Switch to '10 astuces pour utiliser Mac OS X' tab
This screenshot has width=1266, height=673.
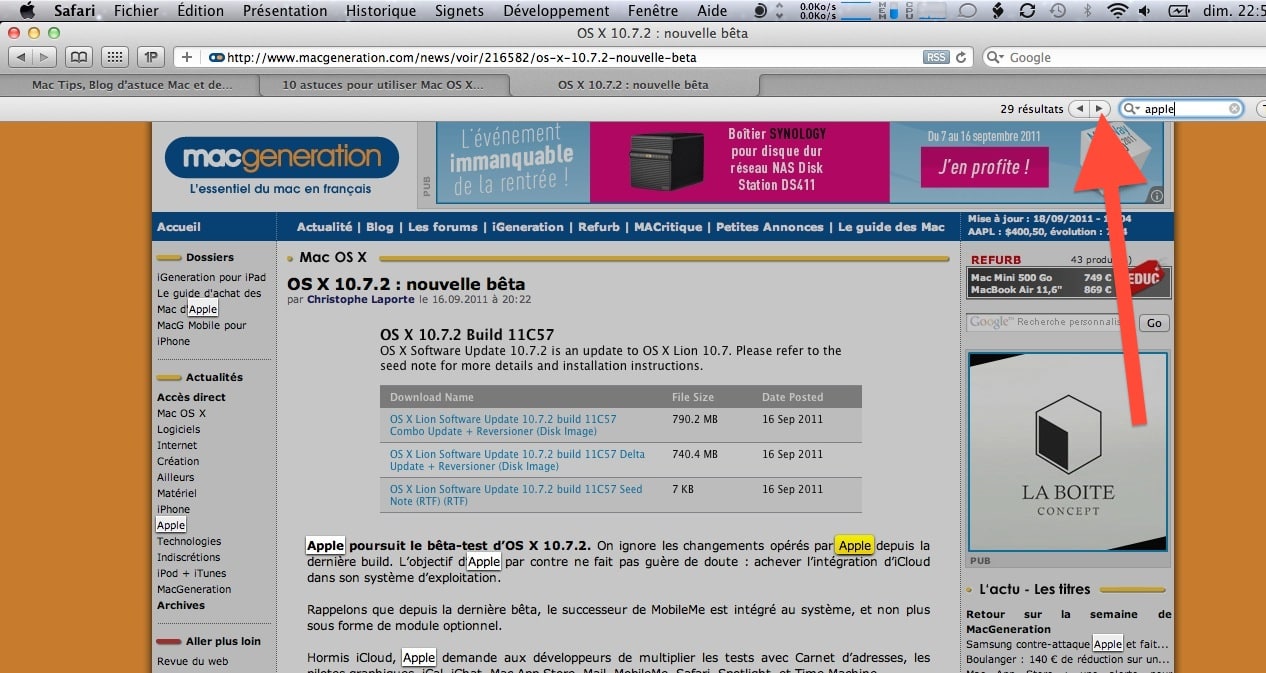[x=383, y=84]
